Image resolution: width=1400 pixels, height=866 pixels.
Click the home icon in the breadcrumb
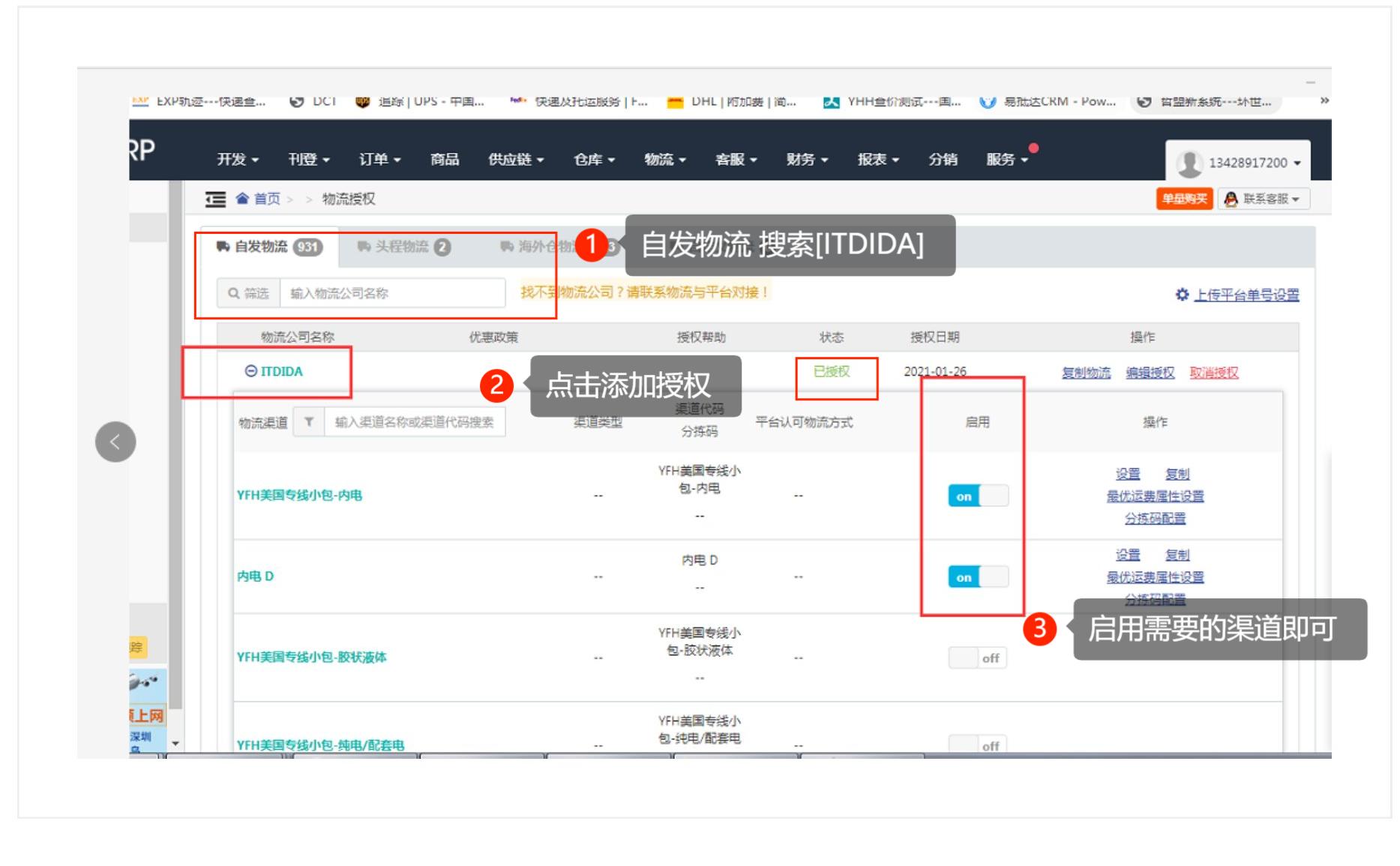242,199
